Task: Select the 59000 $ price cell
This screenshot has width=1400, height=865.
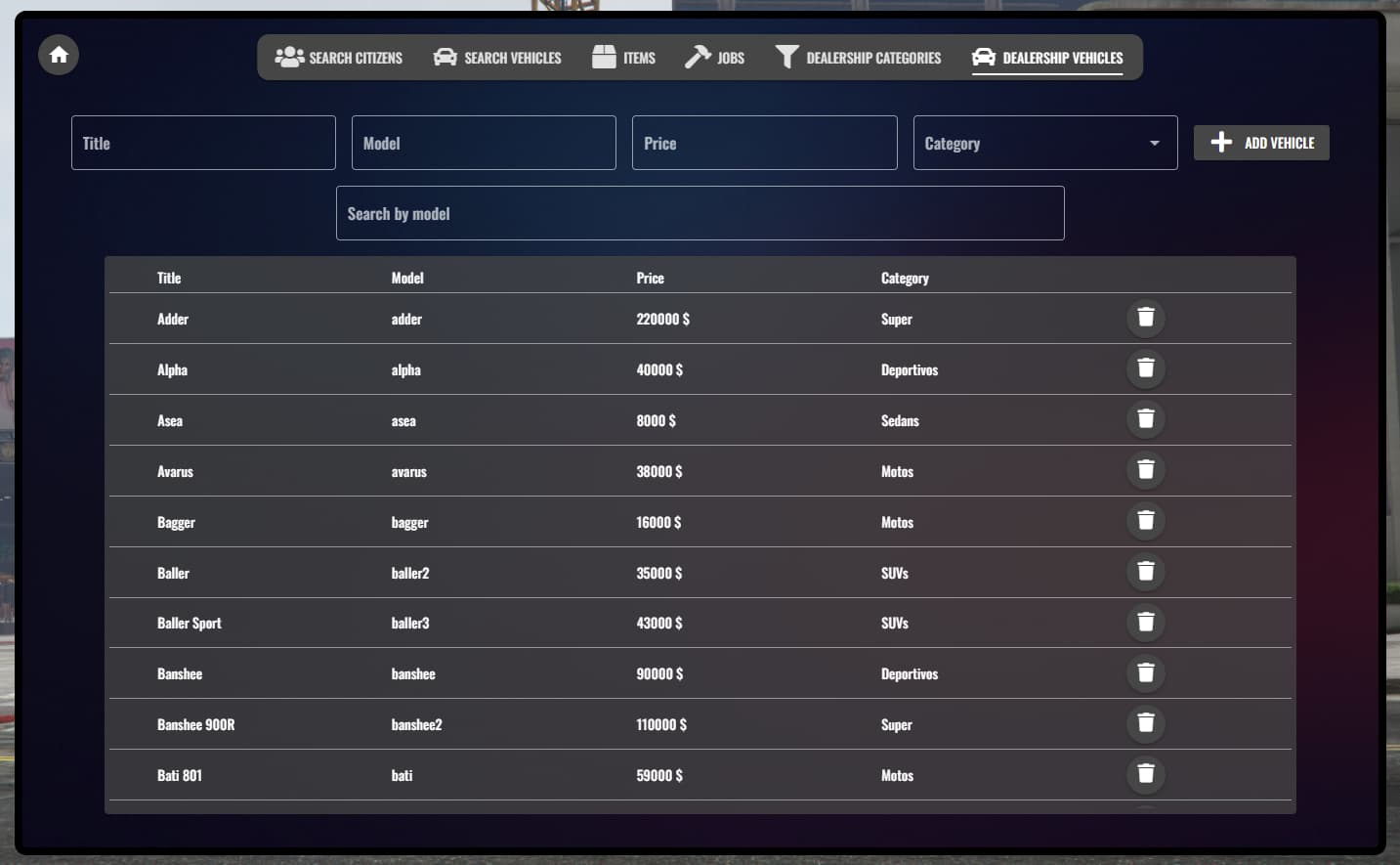Action: [659, 775]
